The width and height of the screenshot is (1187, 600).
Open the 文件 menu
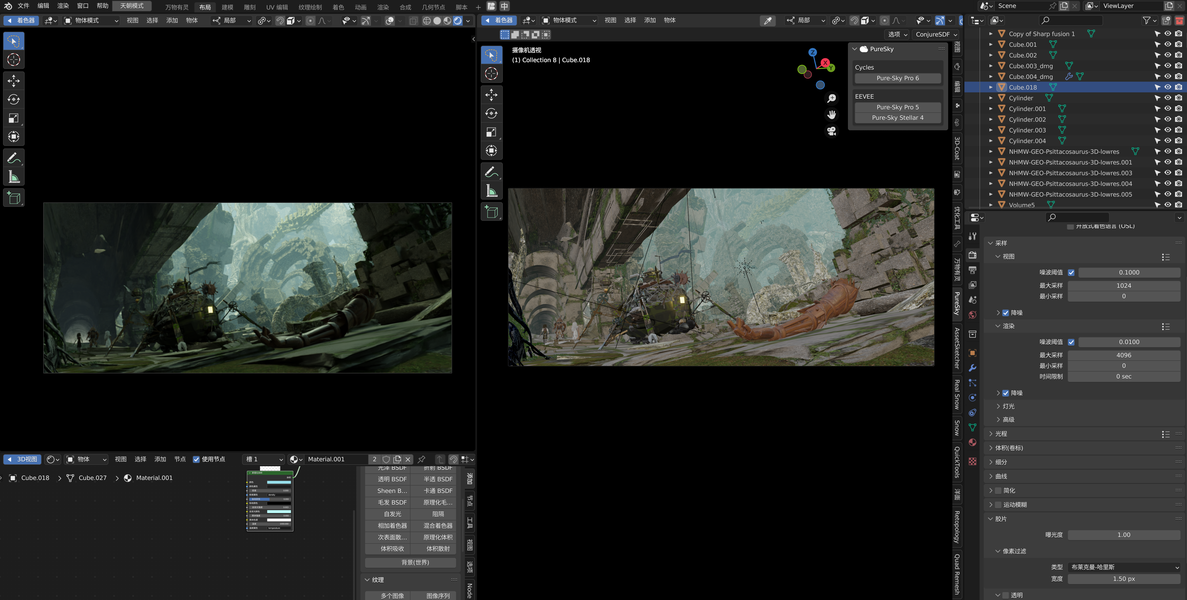pos(23,6)
